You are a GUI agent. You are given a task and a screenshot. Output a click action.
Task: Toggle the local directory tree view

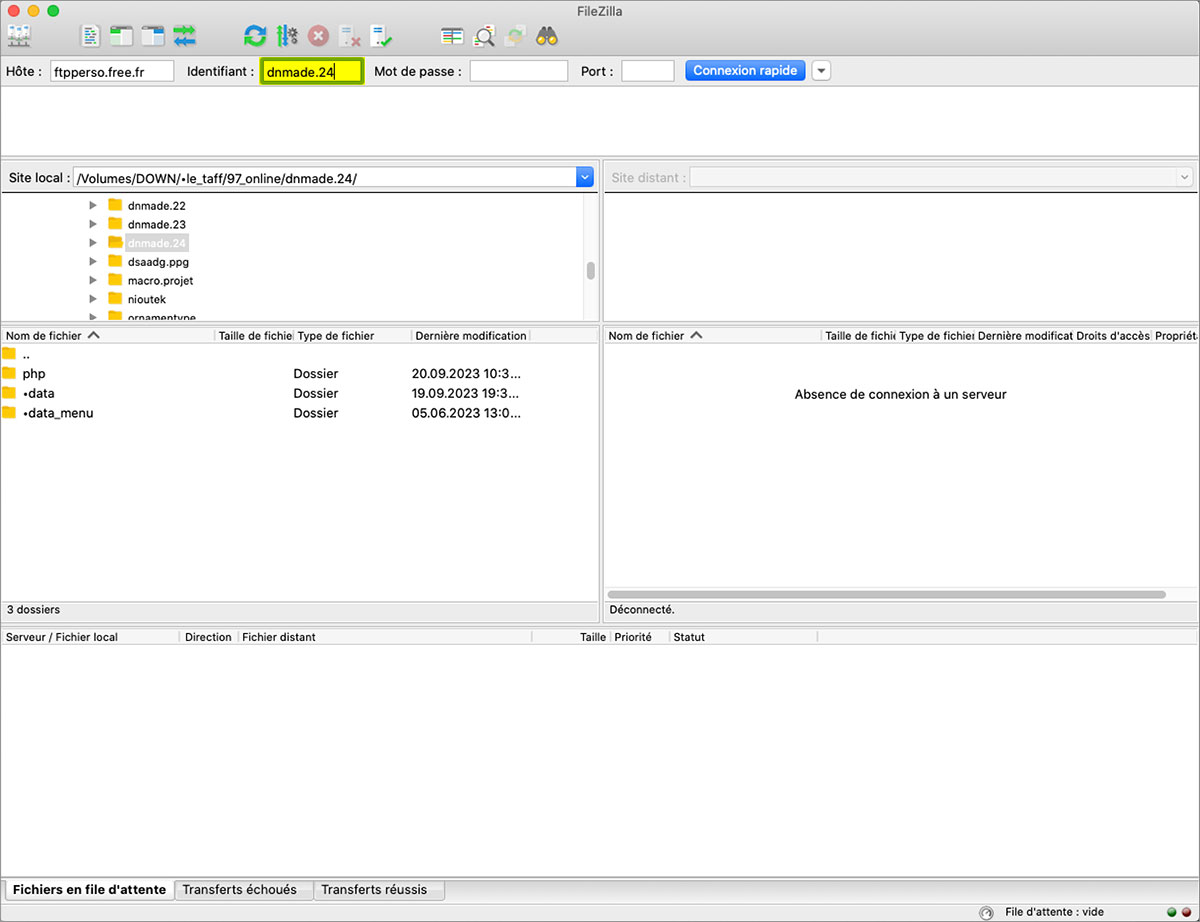122,37
